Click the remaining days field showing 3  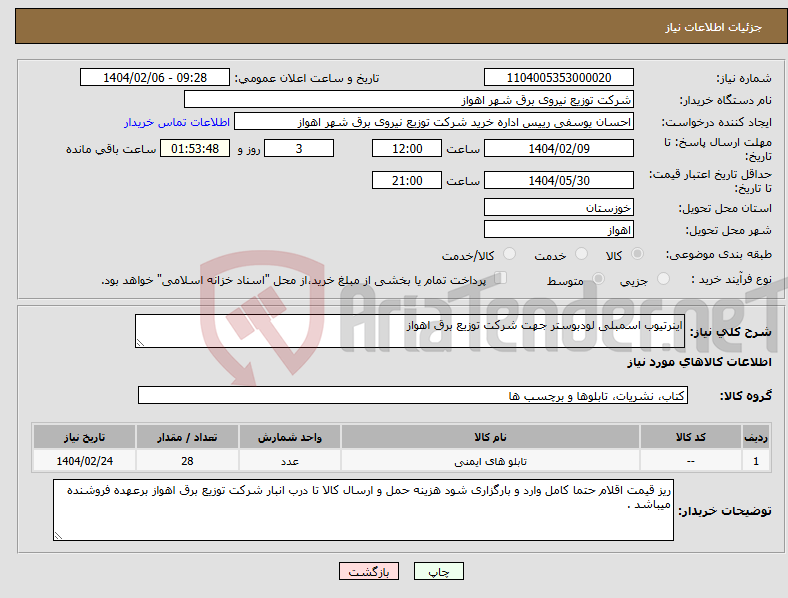coord(299,149)
